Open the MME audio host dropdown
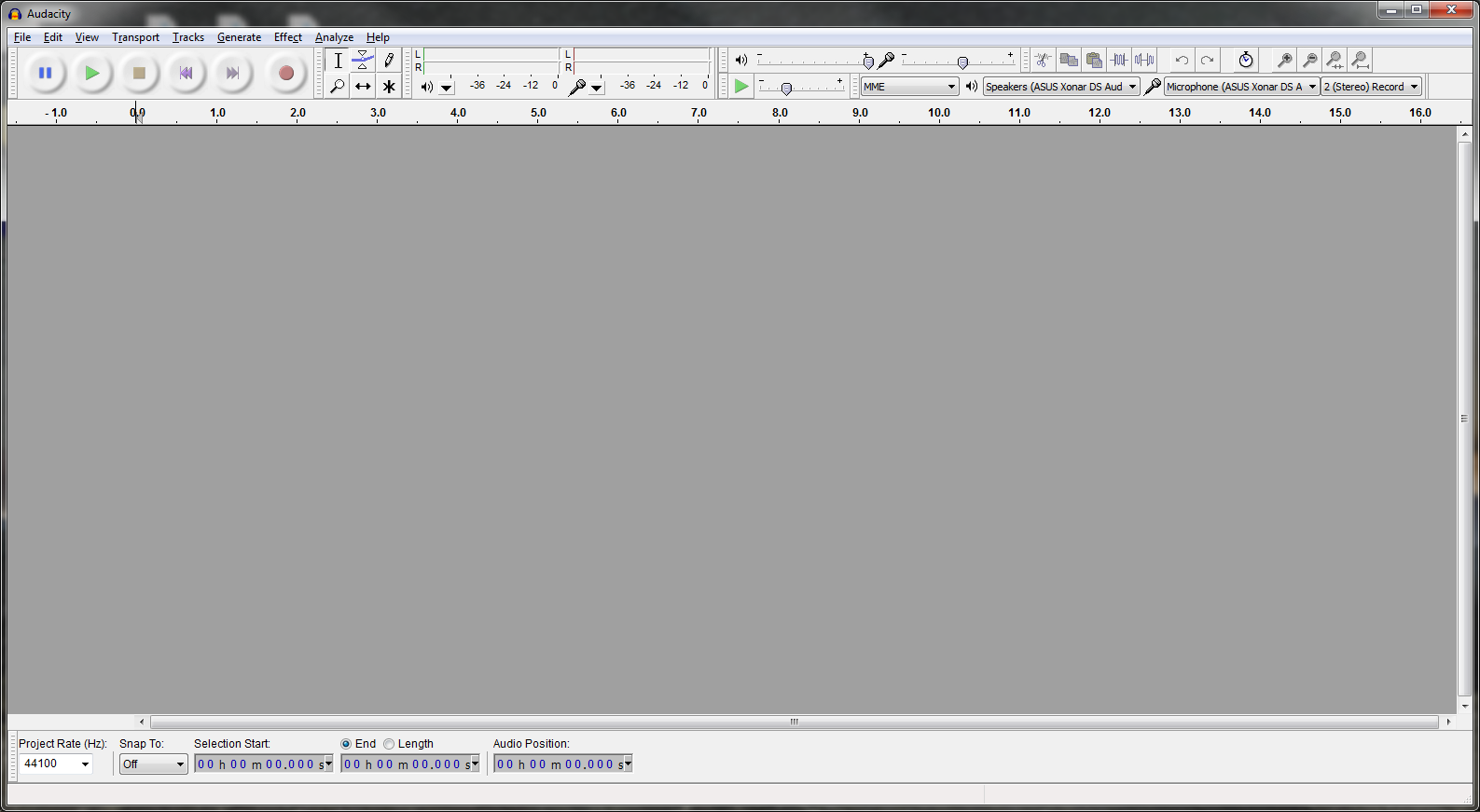Screen dimensions: 1480x812 (x=909, y=87)
